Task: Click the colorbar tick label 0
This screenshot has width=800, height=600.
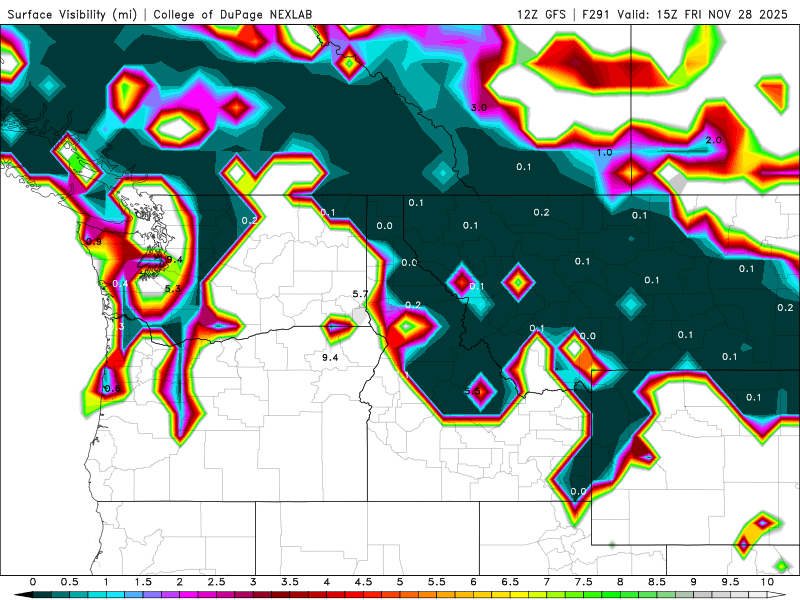Action: pyautogui.click(x=33, y=582)
